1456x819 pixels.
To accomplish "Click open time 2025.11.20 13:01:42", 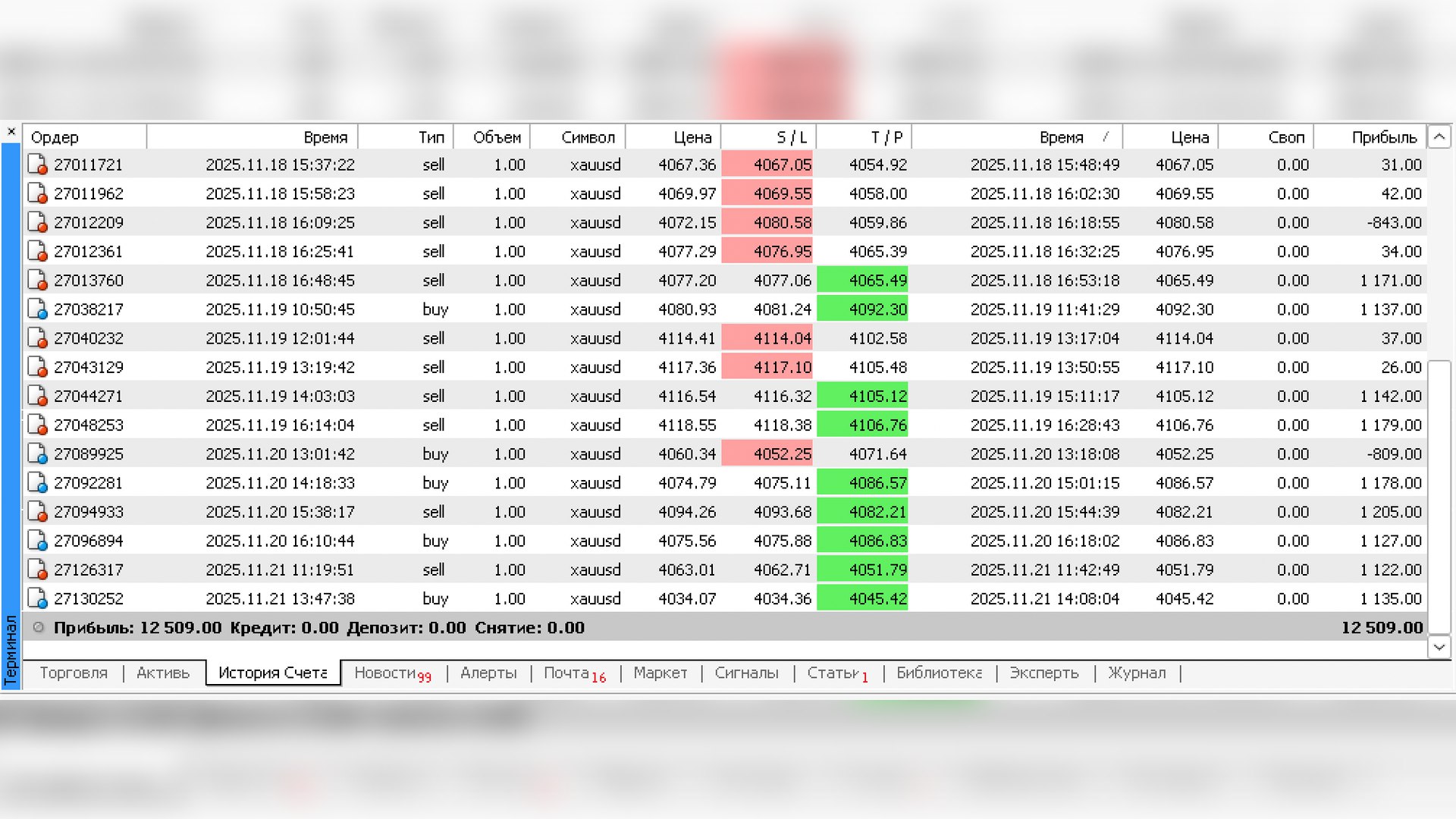I will tap(280, 453).
